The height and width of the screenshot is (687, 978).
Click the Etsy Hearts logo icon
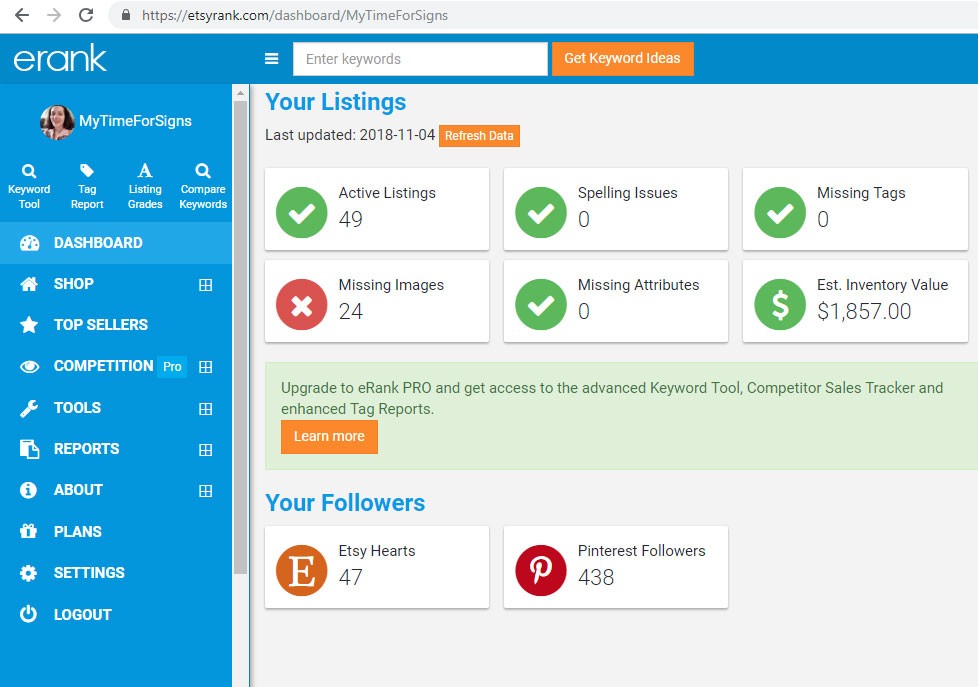coord(301,570)
